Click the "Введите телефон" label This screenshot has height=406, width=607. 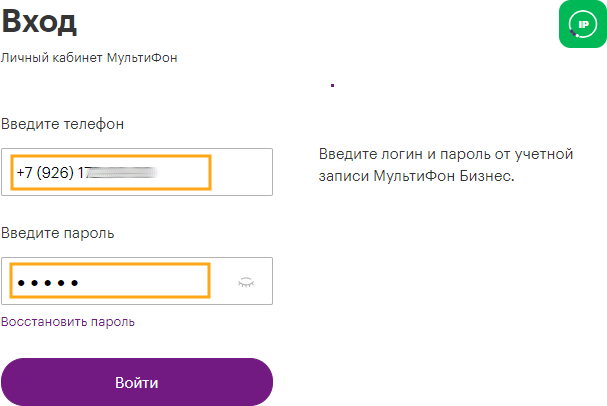pyautogui.click(x=63, y=124)
